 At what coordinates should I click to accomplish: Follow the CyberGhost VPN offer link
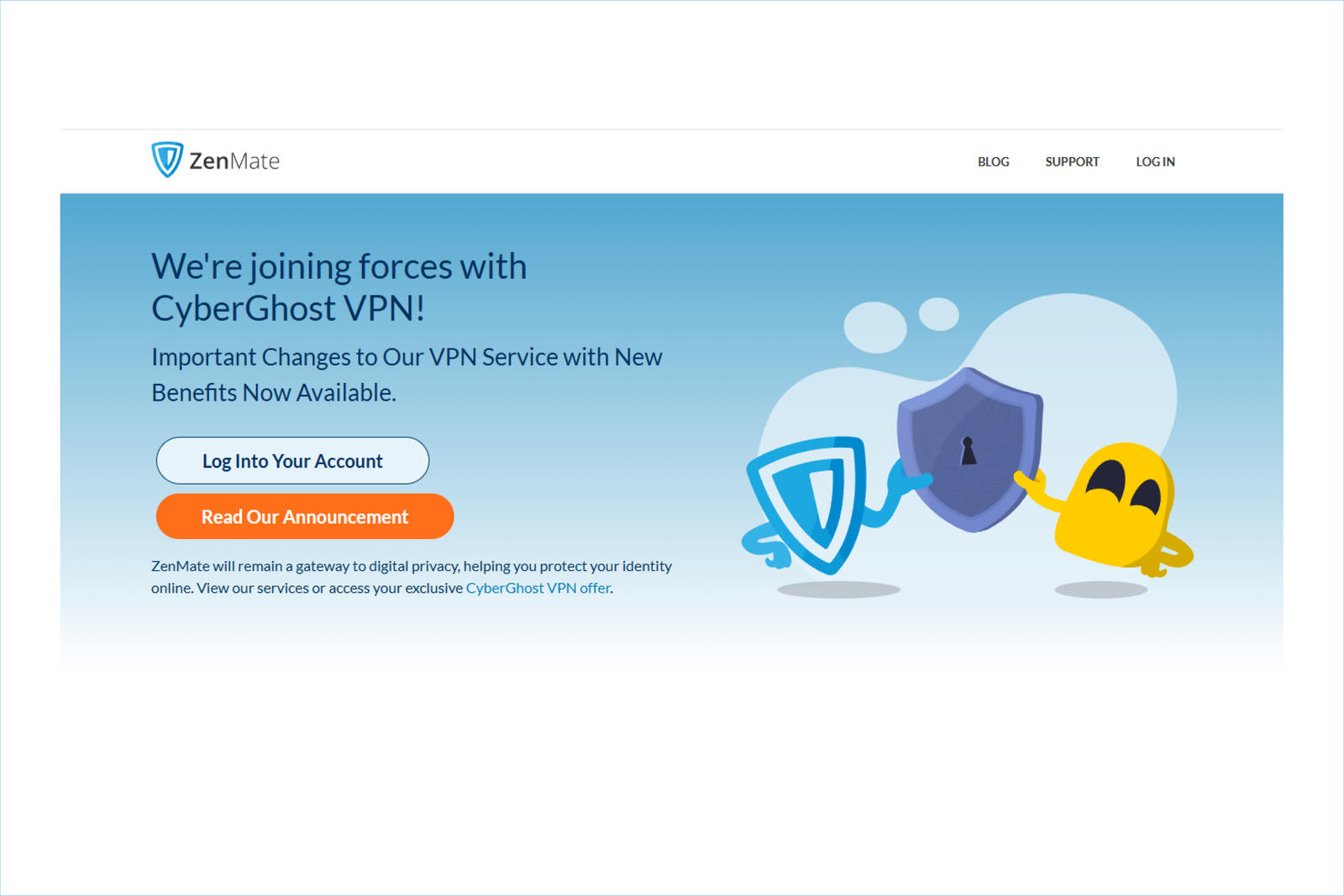538,588
